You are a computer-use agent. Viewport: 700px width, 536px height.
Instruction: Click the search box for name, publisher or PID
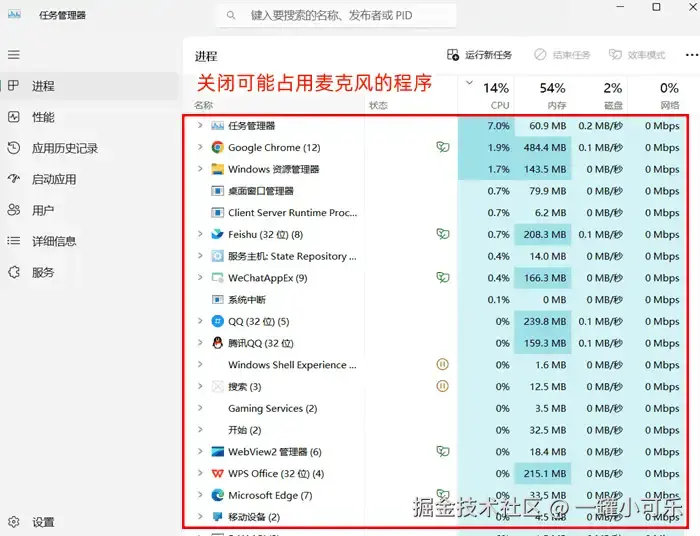click(337, 15)
